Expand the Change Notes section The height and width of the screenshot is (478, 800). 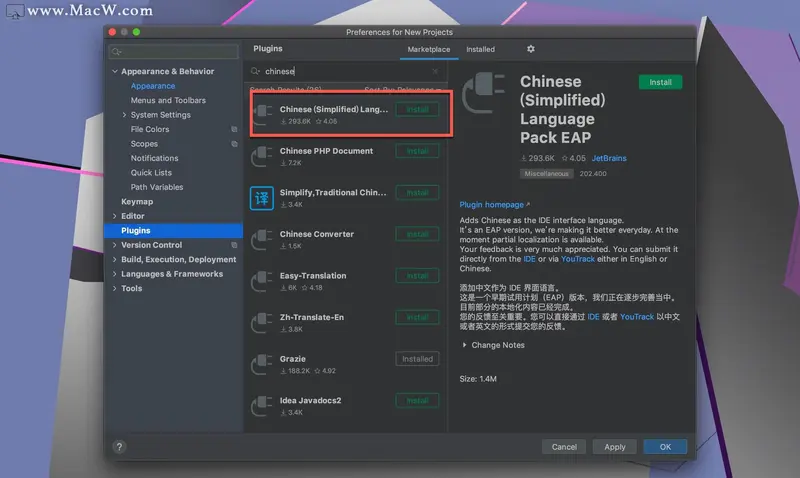pos(464,345)
